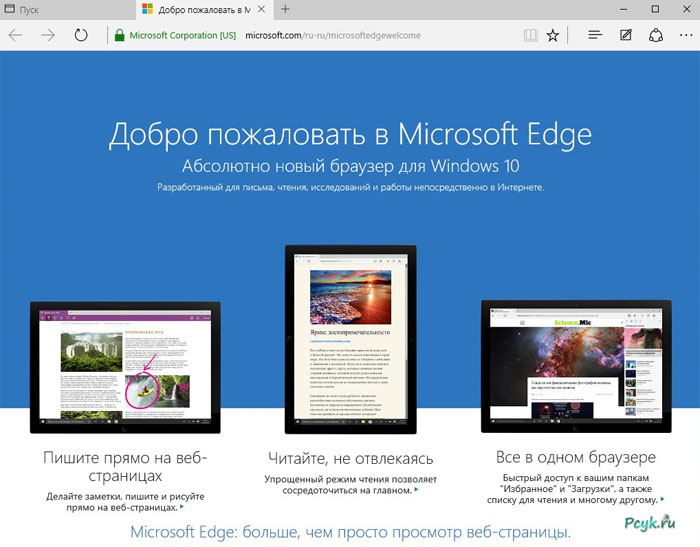Screen dimensions: 700x547
Task: Go forward with the forward arrow
Action: click(x=48, y=35)
